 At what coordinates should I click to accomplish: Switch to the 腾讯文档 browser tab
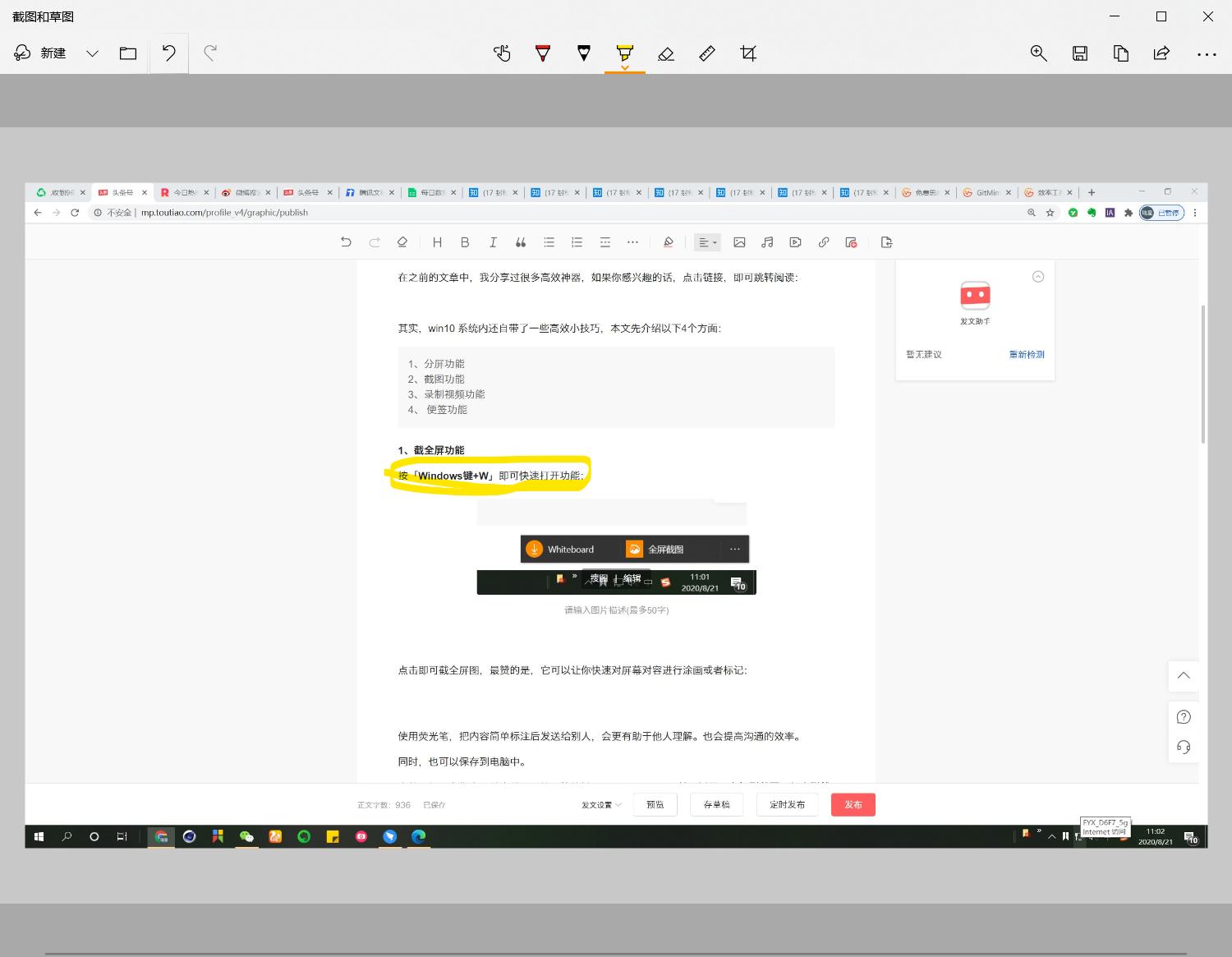point(370,191)
